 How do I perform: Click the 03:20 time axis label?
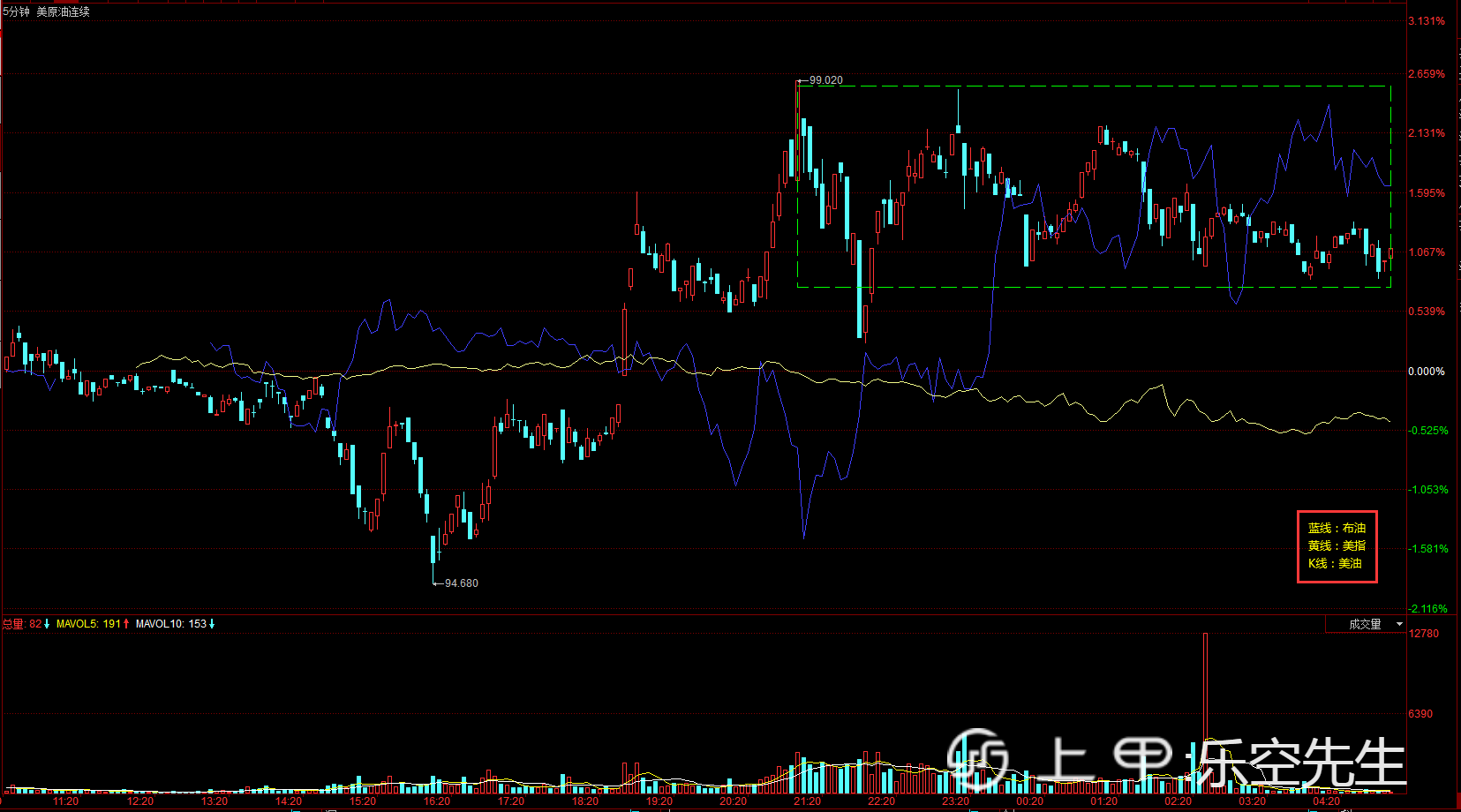1252,801
